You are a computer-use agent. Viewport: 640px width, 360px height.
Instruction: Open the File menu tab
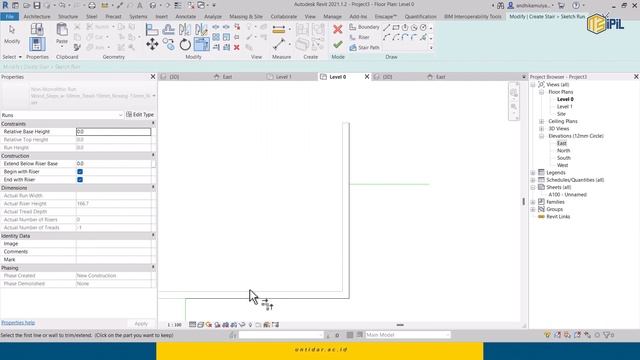(x=10, y=16)
